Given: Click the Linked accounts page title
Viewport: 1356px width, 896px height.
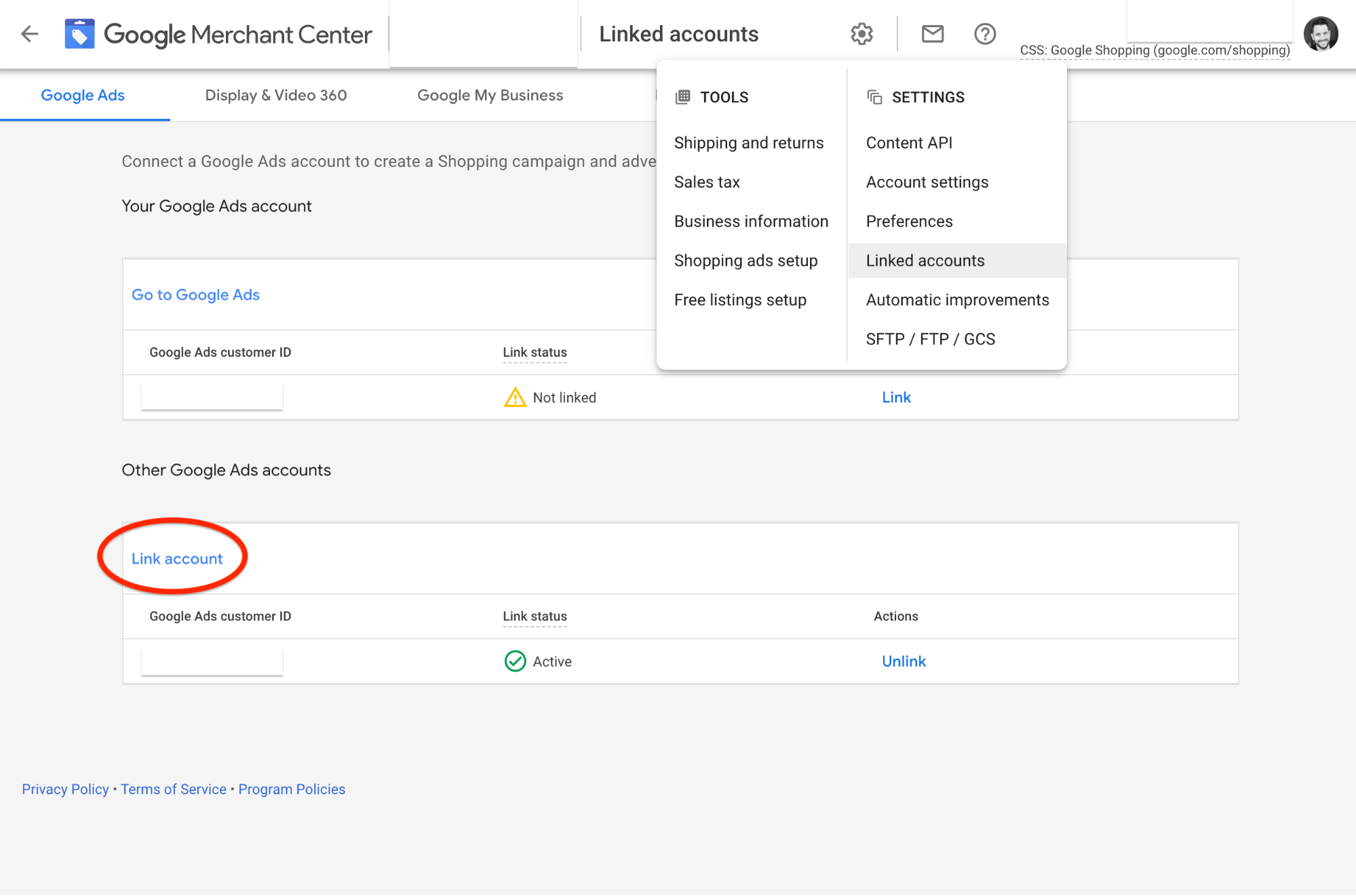Looking at the screenshot, I should click(x=678, y=34).
